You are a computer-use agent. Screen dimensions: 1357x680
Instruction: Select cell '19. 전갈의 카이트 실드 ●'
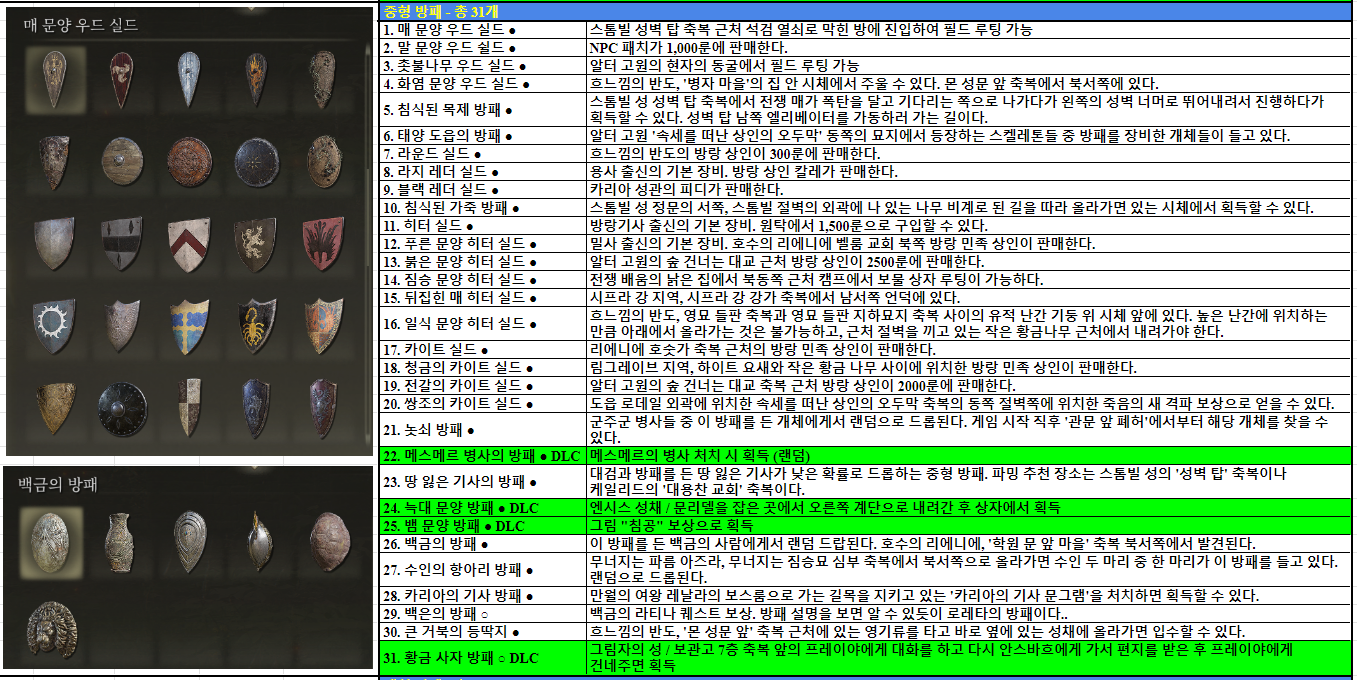point(483,386)
